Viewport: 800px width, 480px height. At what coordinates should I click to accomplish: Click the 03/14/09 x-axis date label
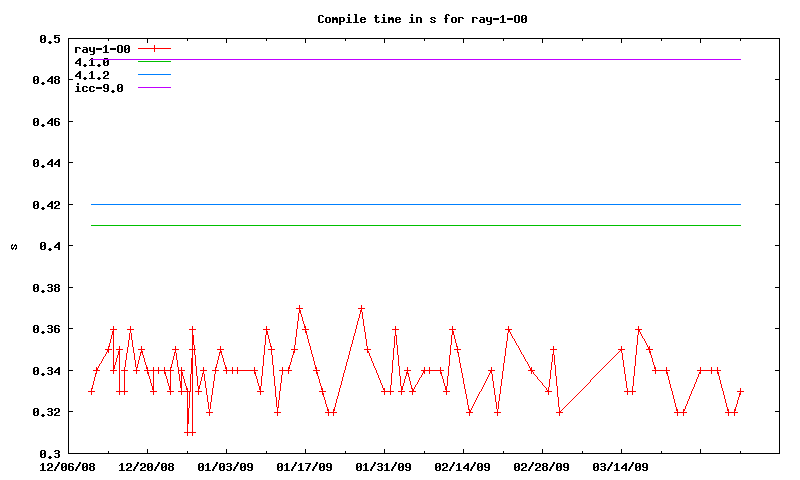621,467
